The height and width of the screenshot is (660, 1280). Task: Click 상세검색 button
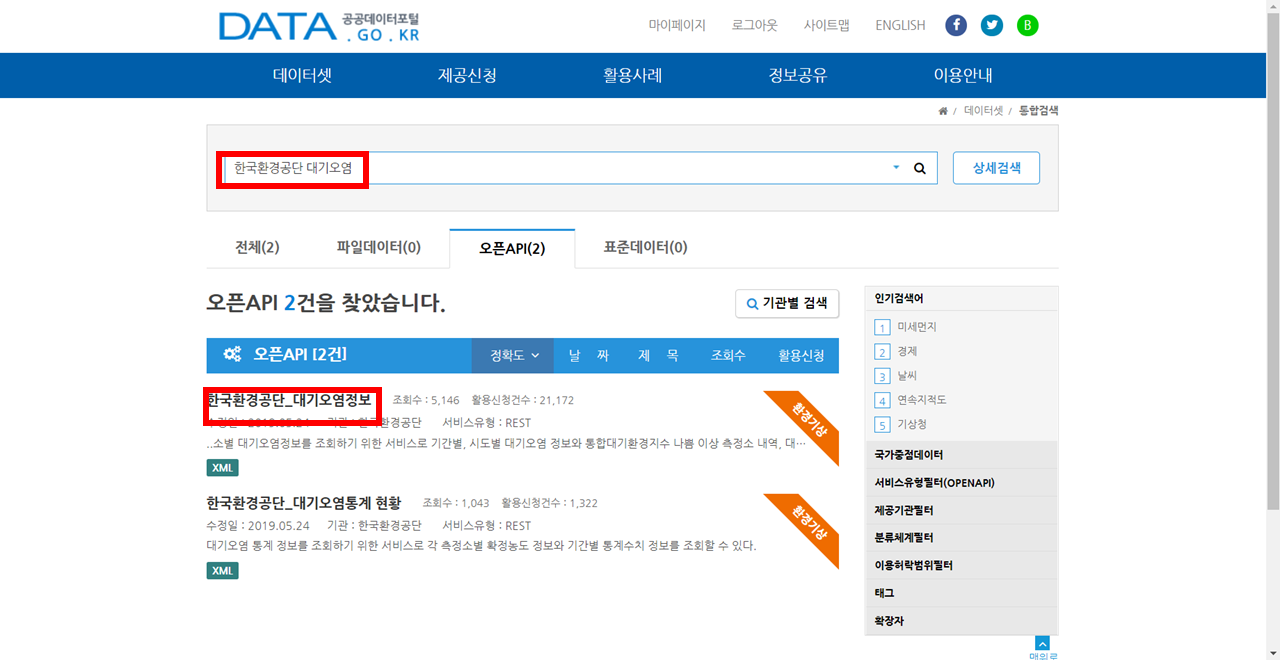[x=996, y=168]
